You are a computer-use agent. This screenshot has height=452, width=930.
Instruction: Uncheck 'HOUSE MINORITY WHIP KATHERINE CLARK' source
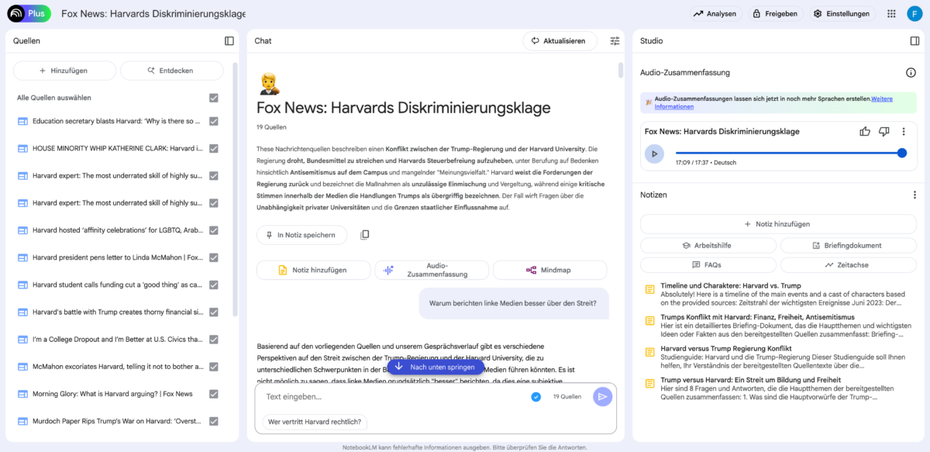(214, 148)
